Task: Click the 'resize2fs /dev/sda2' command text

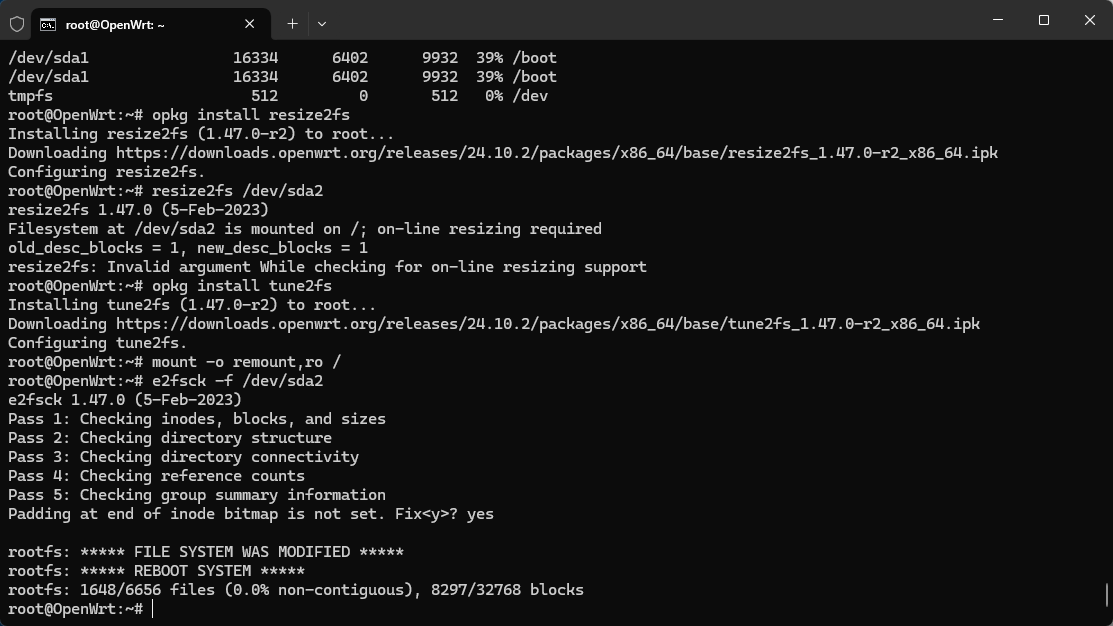Action: pos(237,191)
